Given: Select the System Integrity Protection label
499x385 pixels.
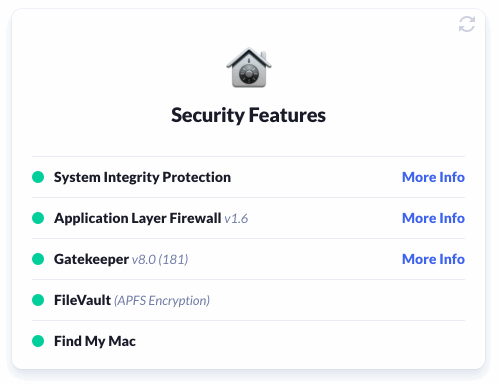Looking at the screenshot, I should [x=142, y=177].
